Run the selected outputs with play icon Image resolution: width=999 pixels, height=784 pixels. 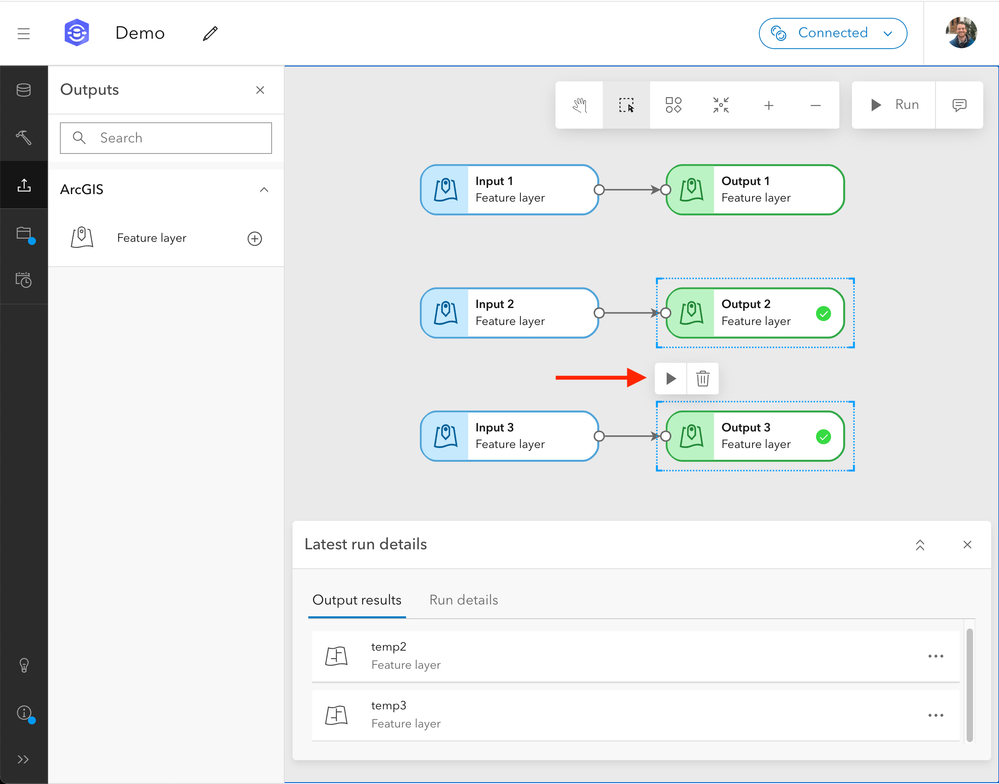coord(671,378)
